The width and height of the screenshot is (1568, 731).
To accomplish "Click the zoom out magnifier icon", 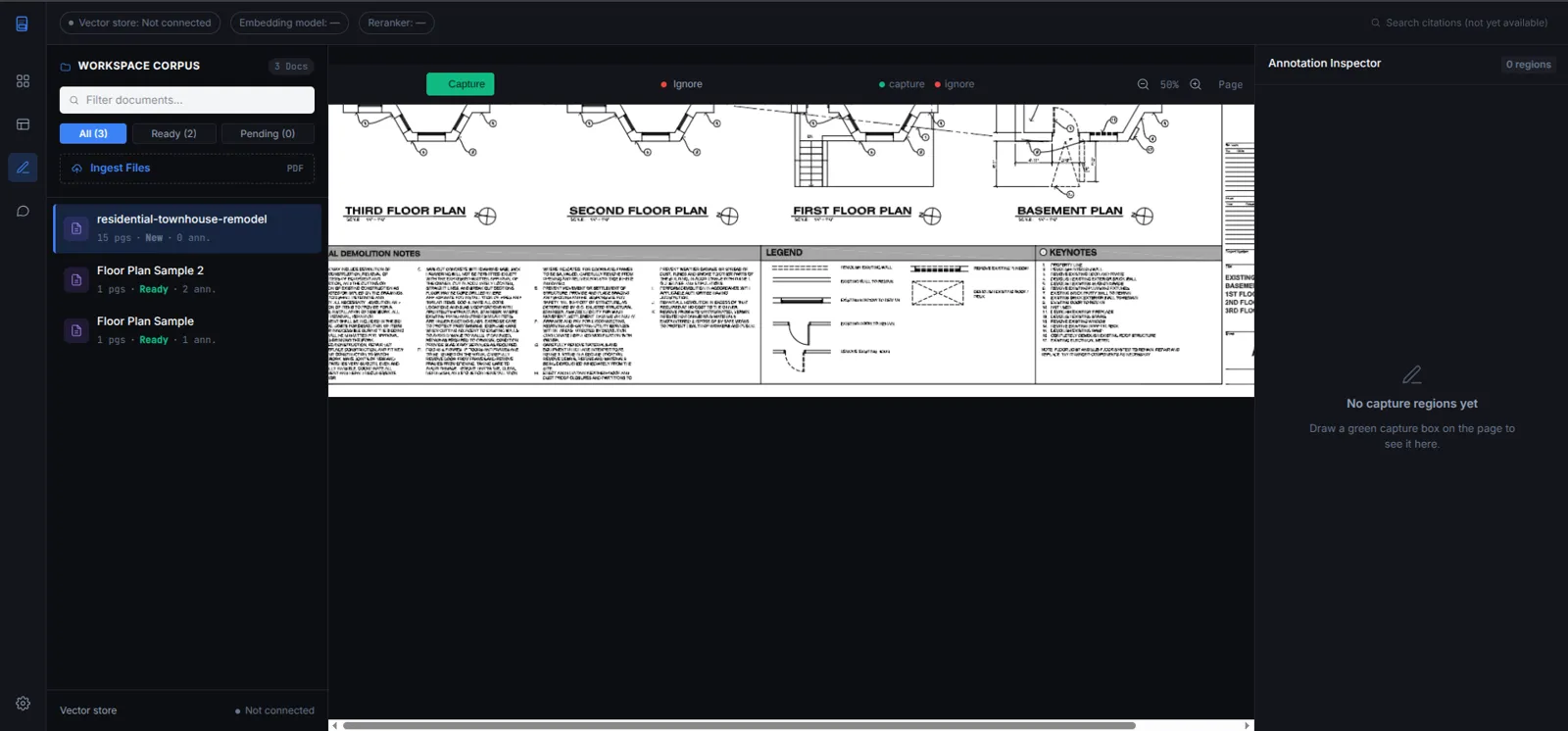I will coord(1143,84).
